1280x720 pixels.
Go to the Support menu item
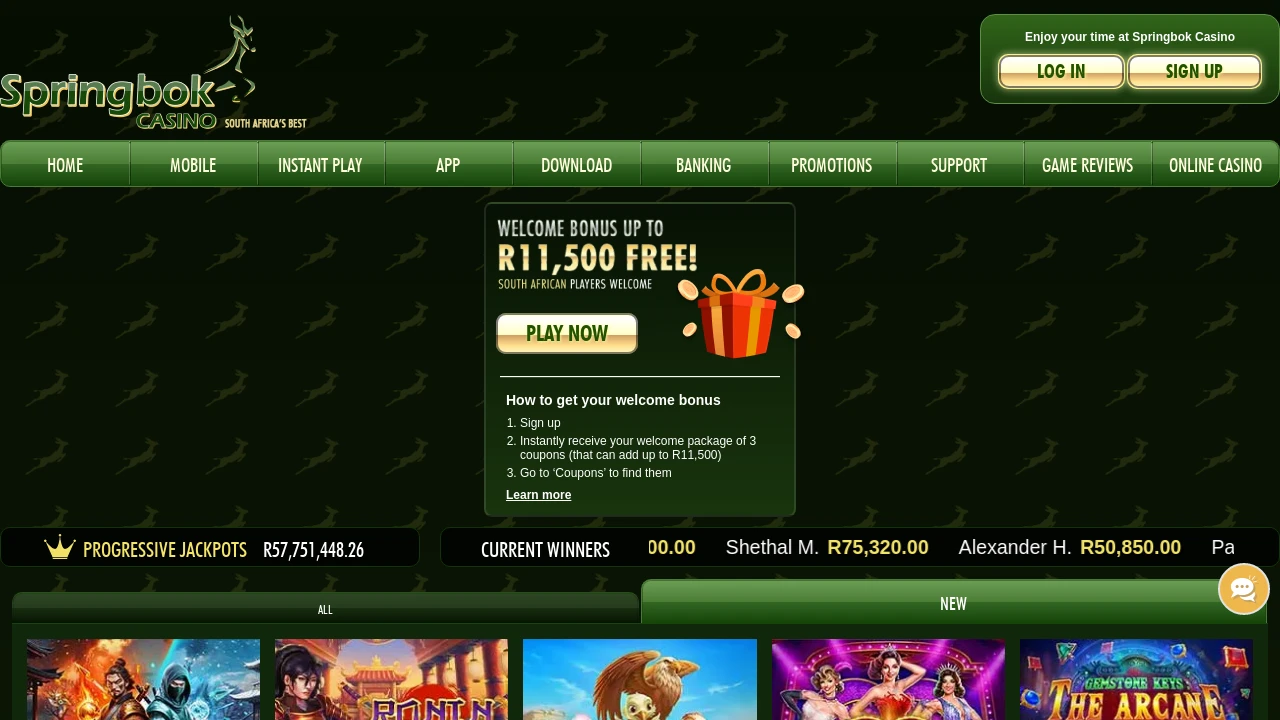959,164
